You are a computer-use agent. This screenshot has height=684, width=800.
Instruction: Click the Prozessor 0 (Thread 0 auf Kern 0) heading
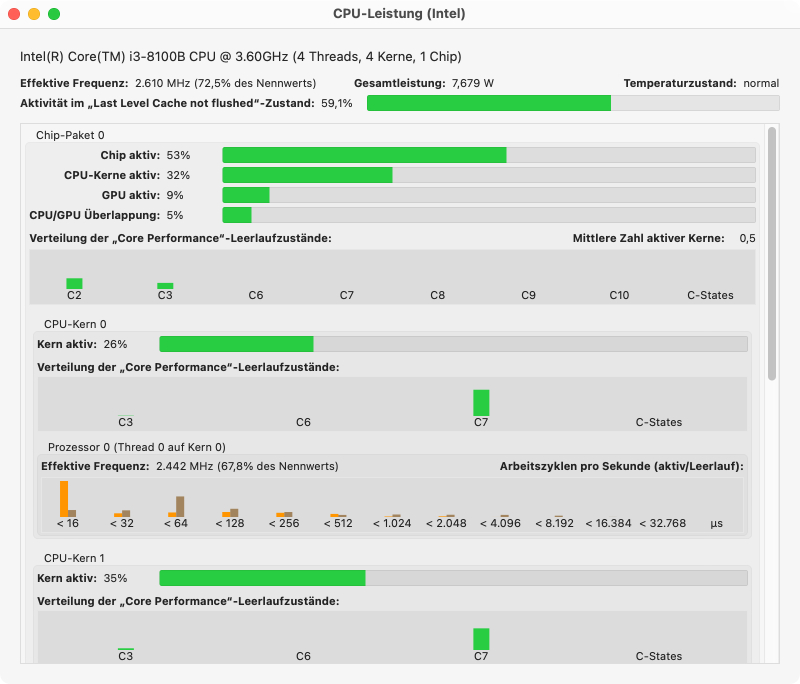tap(137, 447)
